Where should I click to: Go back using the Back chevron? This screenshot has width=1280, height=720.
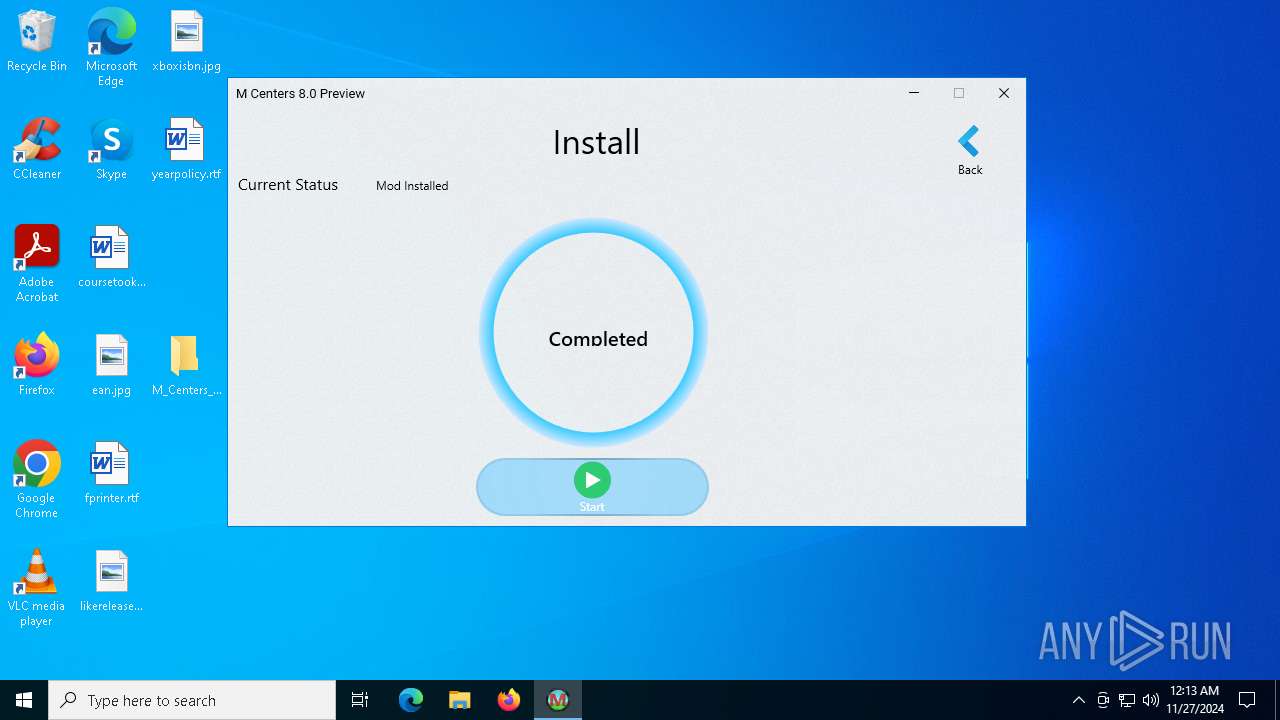[969, 150]
